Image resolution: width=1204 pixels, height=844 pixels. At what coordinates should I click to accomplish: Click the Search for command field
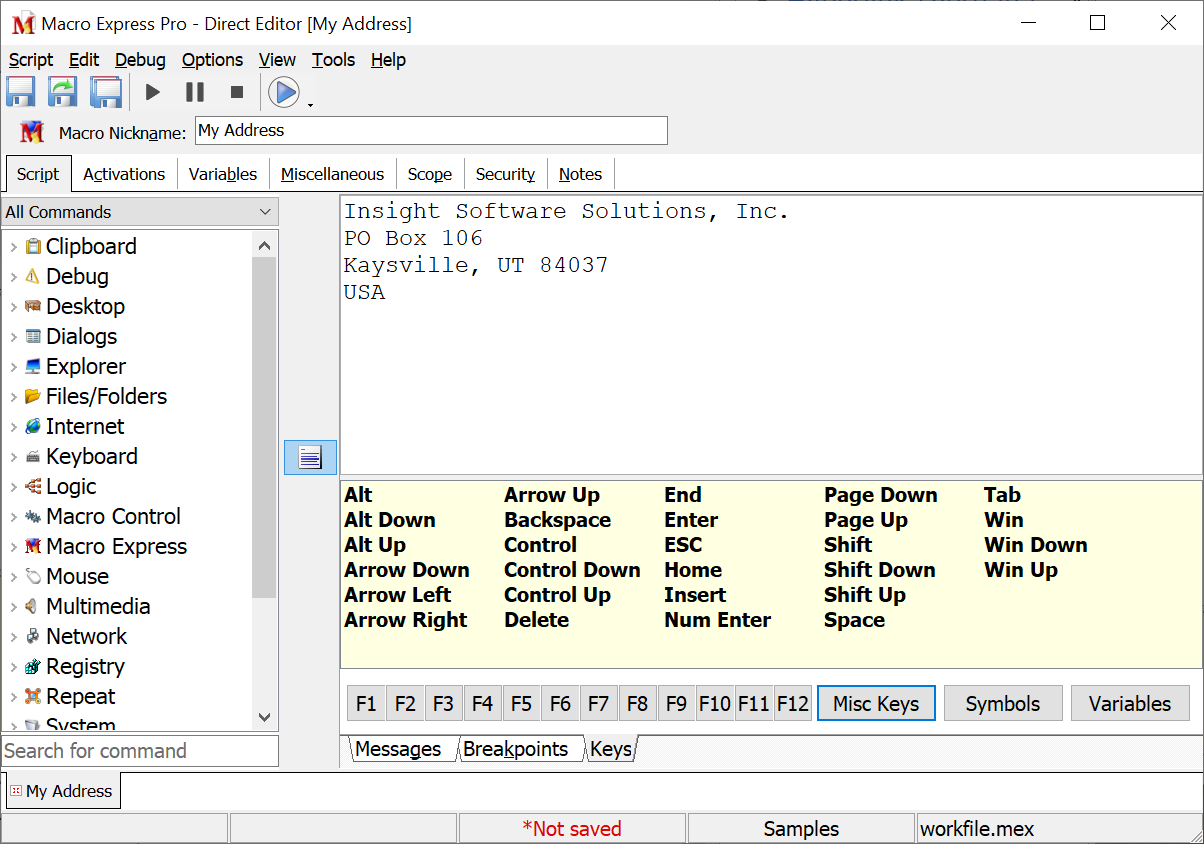coord(139,751)
